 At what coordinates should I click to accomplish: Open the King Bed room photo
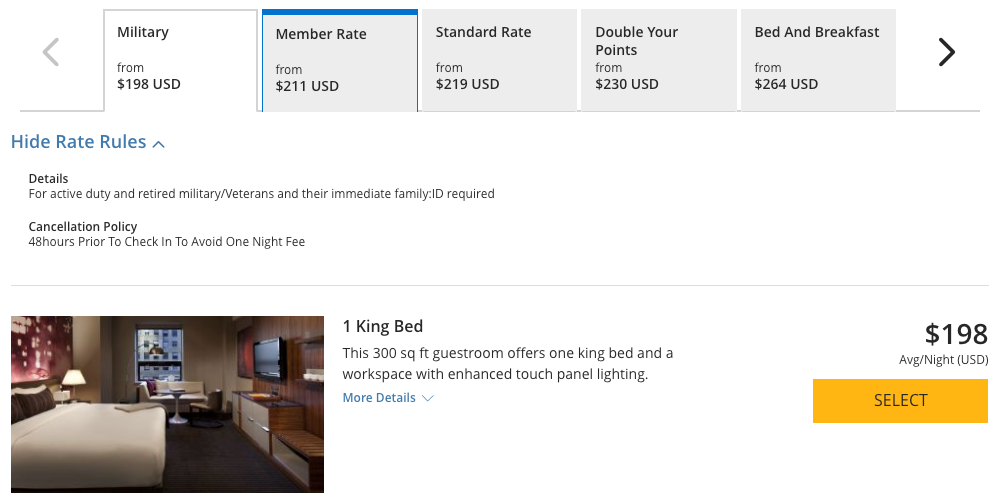point(167,404)
